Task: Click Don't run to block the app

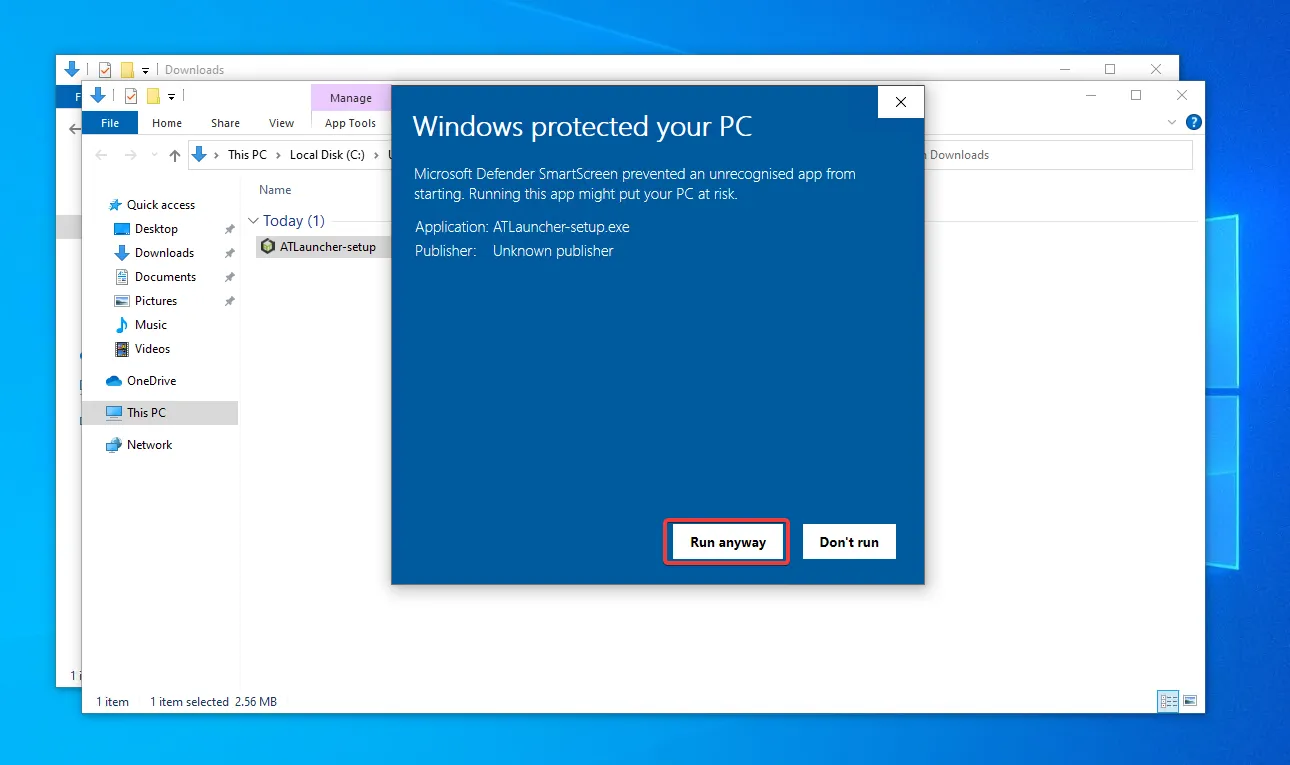Action: [848, 541]
